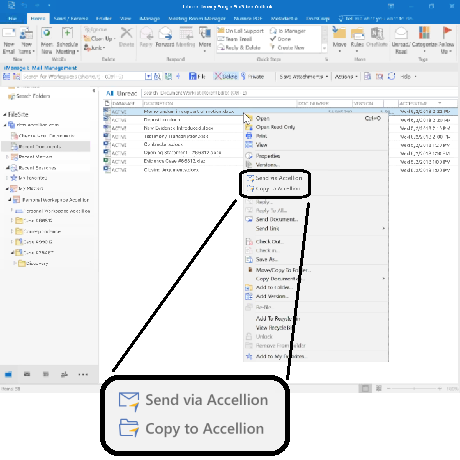Click the Forward icon in Respond group
460x460 pixels.
click(x=165, y=33)
